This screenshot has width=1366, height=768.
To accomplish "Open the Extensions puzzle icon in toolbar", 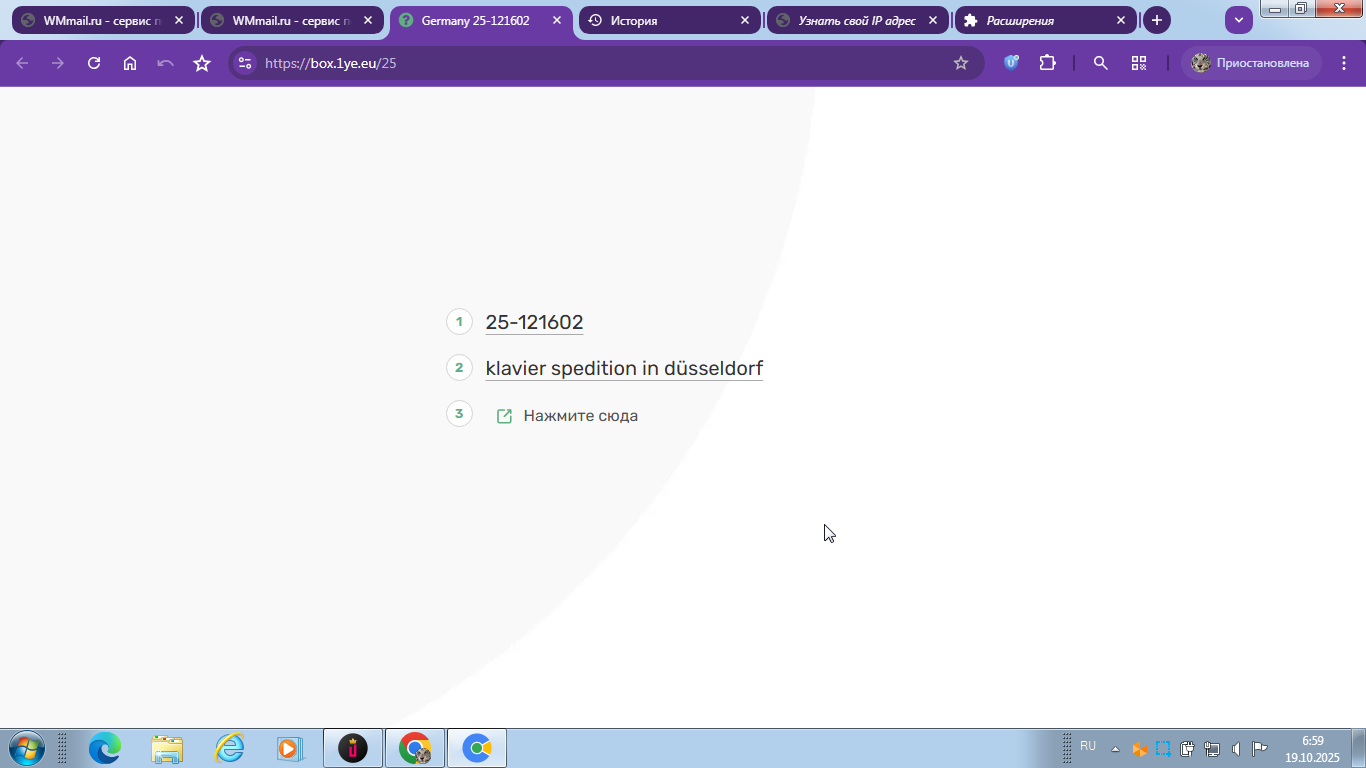I will pos(1047,63).
